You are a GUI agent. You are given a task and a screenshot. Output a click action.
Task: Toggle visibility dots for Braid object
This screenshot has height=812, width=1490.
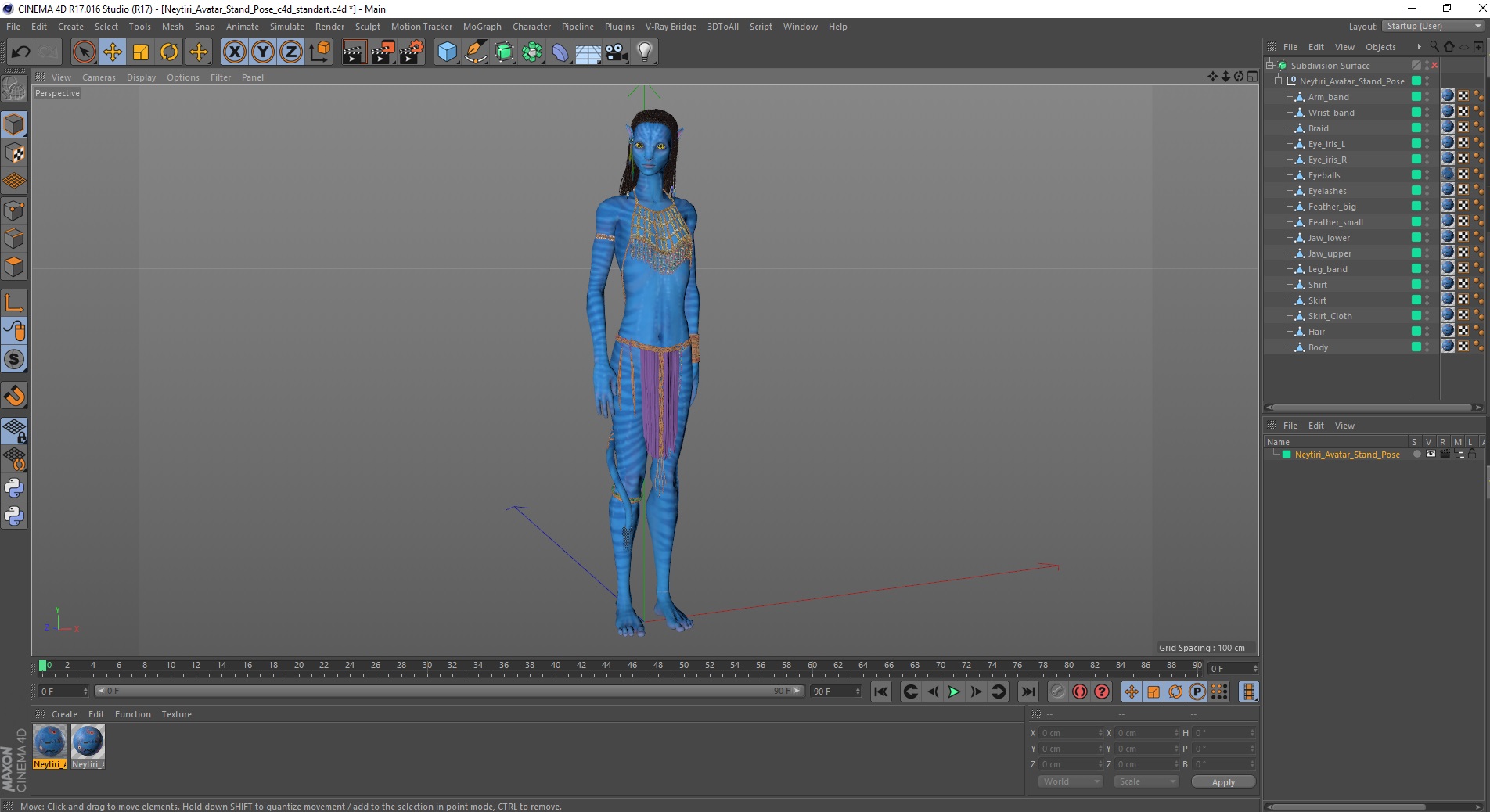tap(1427, 128)
